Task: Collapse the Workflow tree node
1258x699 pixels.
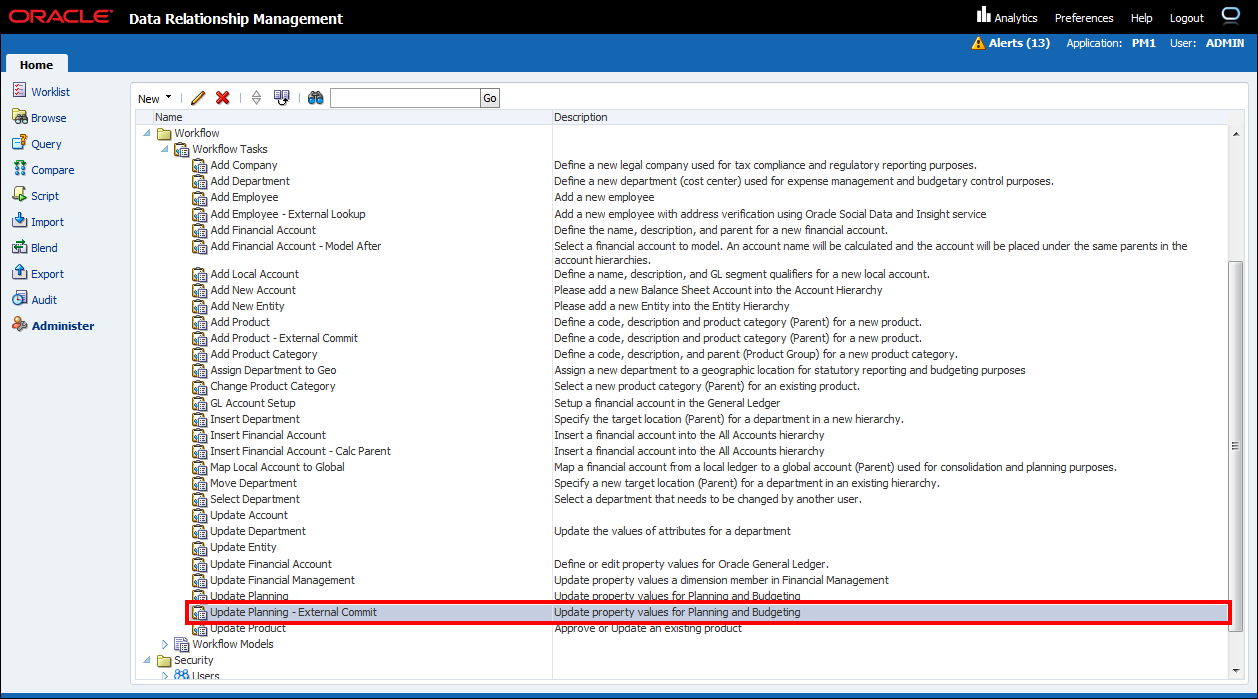Action: (x=148, y=133)
